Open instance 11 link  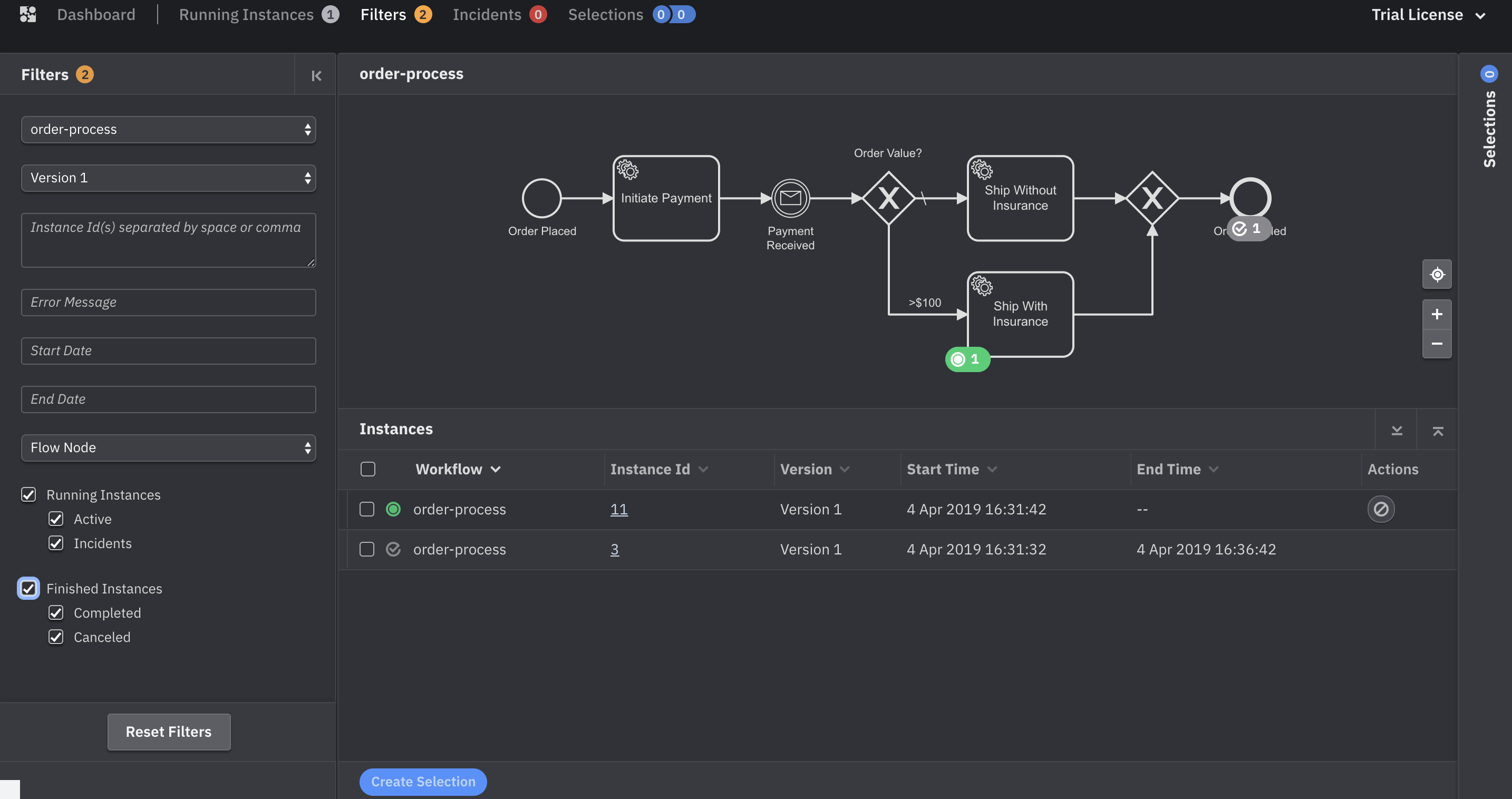tap(618, 509)
